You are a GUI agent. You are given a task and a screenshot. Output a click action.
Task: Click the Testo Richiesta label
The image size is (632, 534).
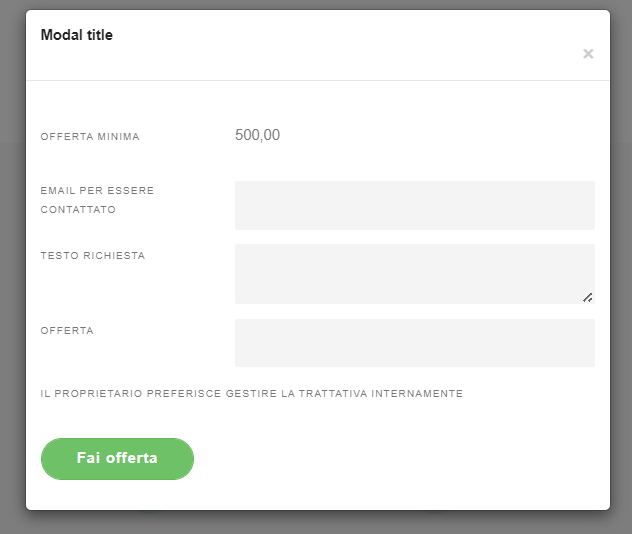[x=93, y=256]
